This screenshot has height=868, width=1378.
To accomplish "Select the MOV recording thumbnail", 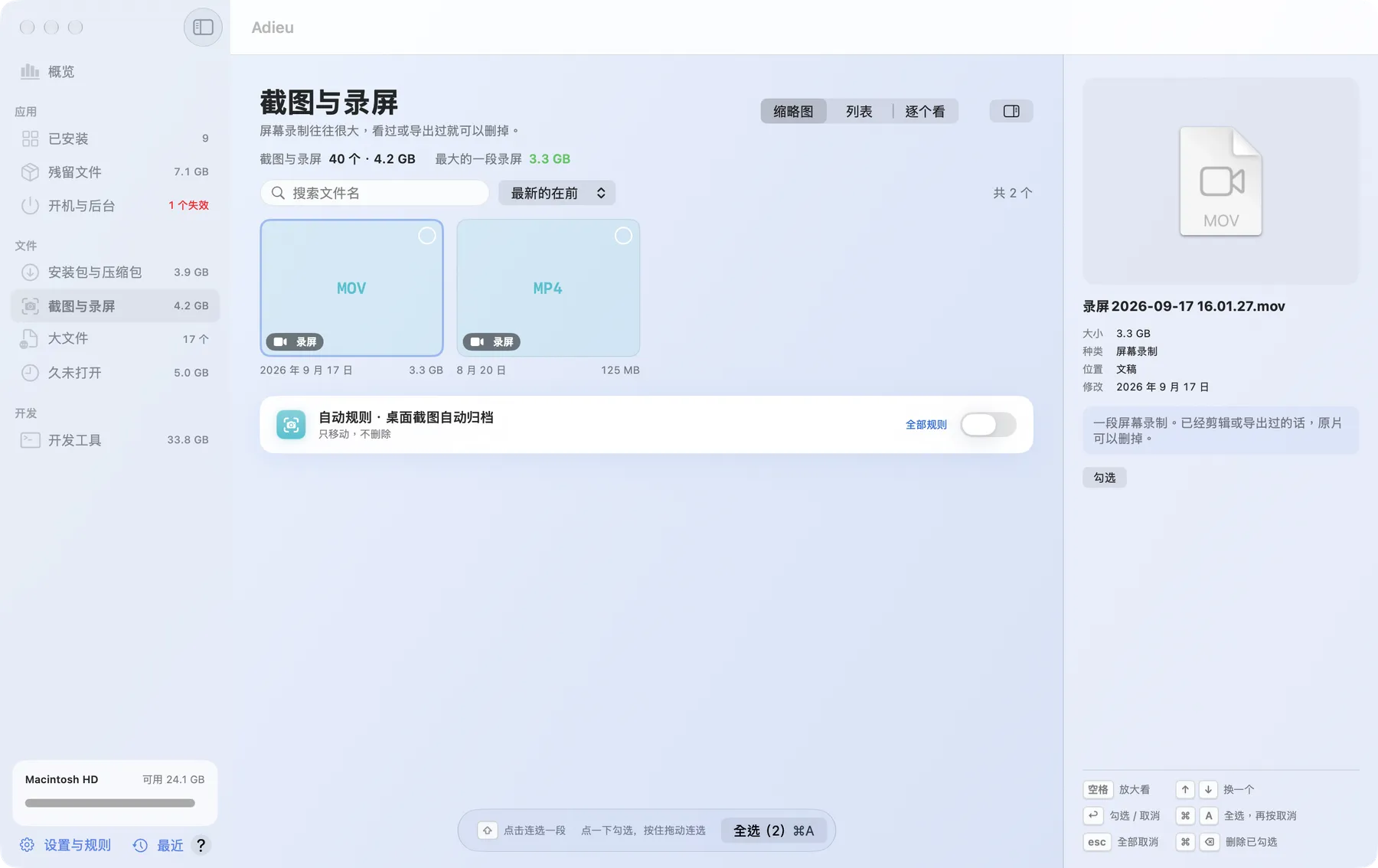I will click(x=351, y=288).
